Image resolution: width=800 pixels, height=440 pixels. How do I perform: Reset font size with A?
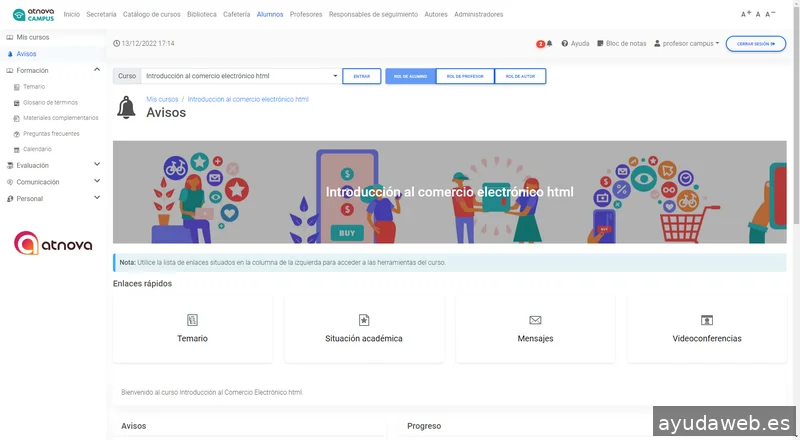pos(758,14)
